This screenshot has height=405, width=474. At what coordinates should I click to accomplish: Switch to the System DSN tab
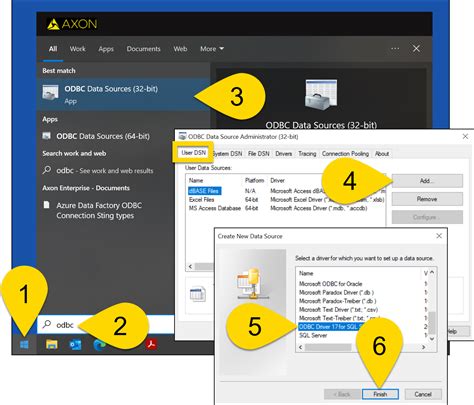click(x=227, y=154)
